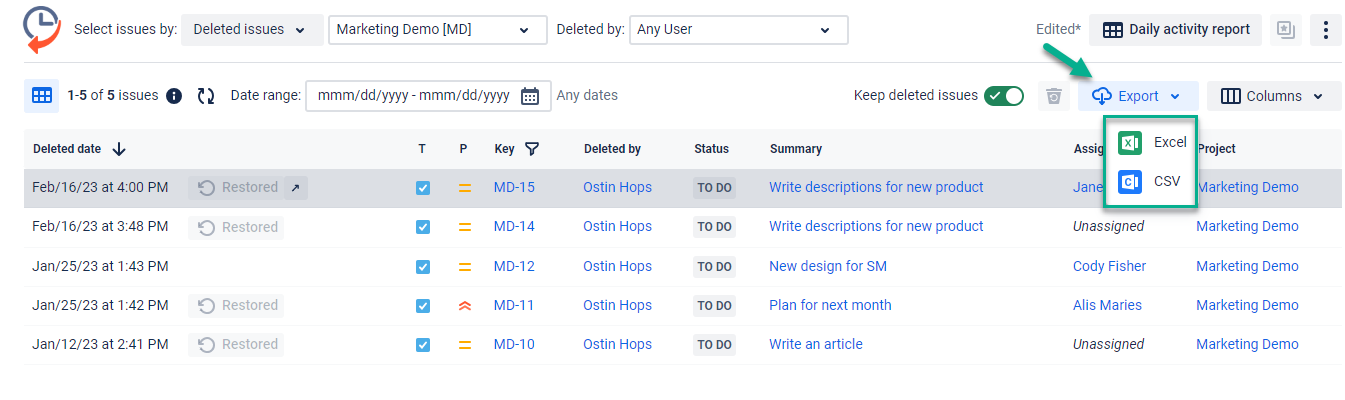
Task: Click the trash bin delete icon
Action: (x=1053, y=96)
